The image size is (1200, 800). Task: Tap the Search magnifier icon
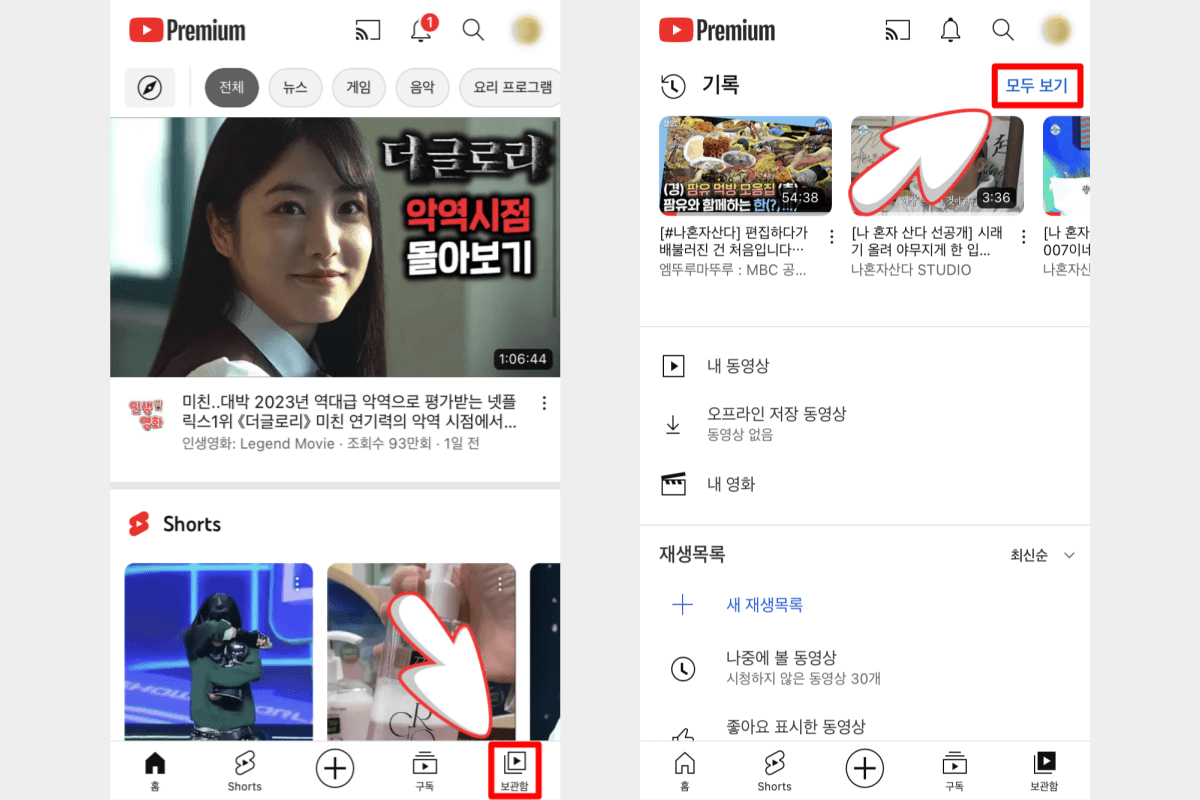point(473,30)
